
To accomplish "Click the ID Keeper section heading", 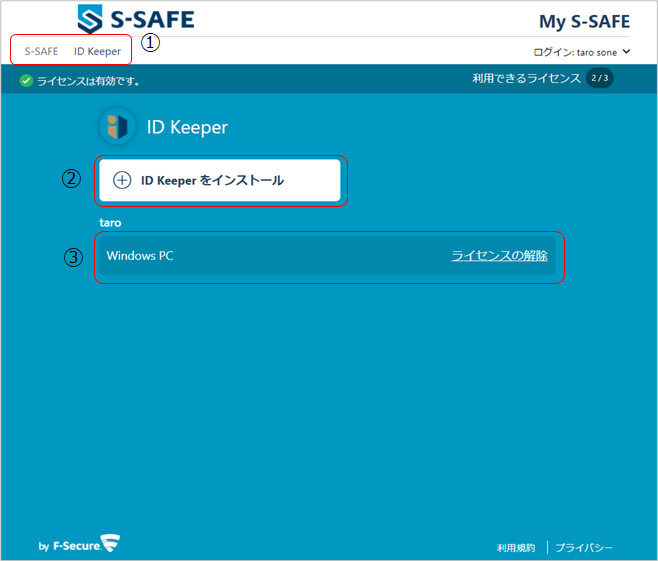I will coord(187,127).
